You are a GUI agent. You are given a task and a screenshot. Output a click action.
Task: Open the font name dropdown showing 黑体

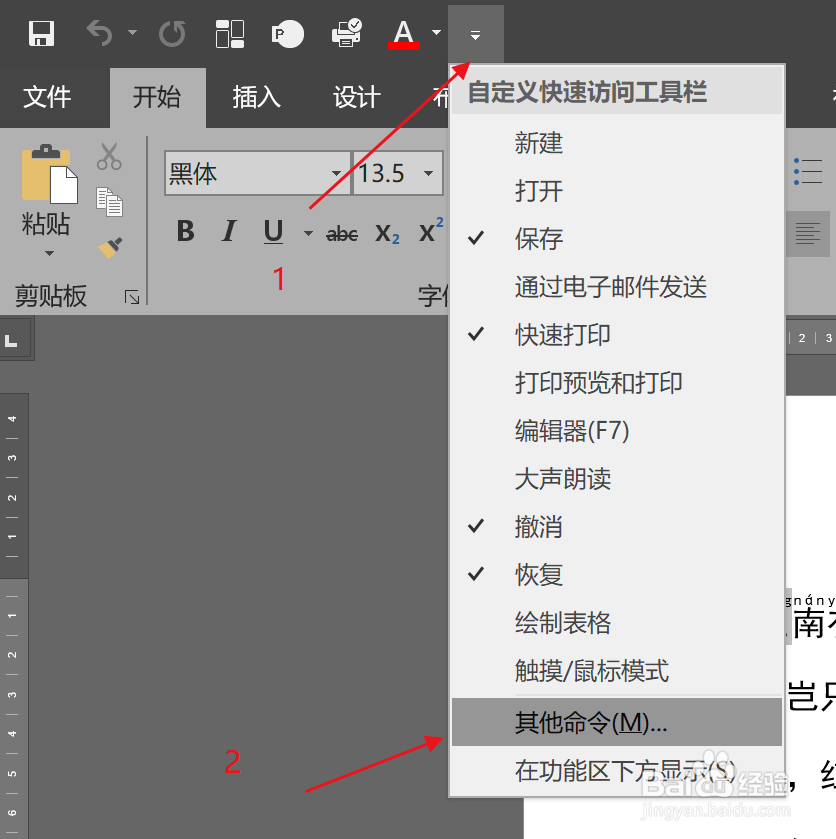337,173
